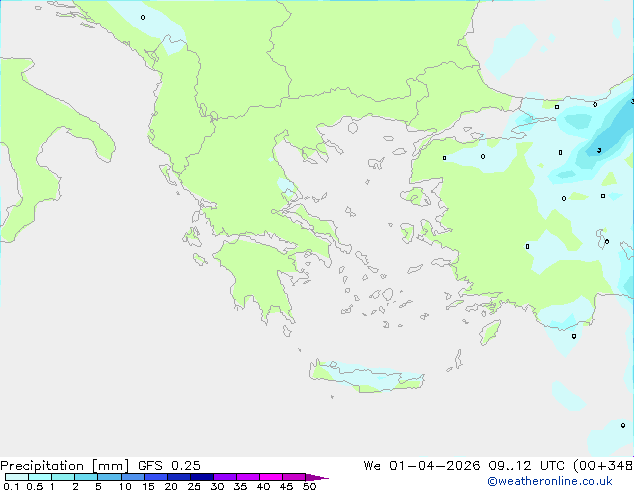Click the legend value label '45'
634x490 pixels.
[x=286, y=486]
